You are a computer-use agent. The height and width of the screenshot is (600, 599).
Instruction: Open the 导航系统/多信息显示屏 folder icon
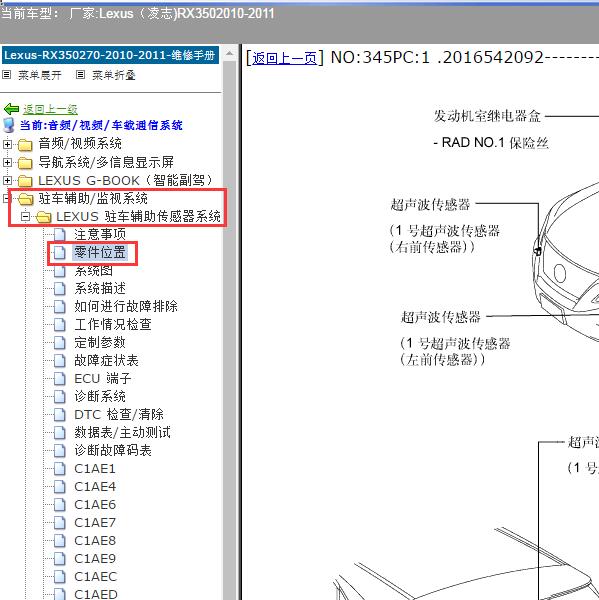(25, 163)
